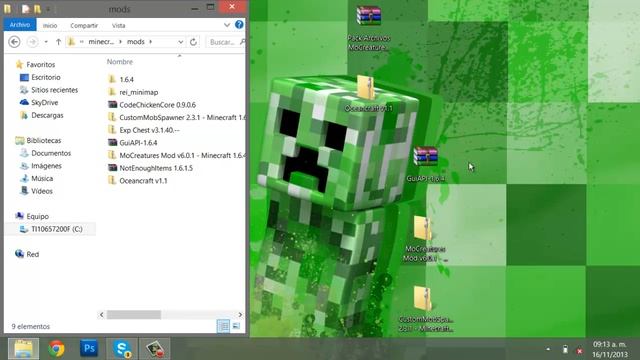This screenshot has width=640, height=360.
Task: Show hidden system tray icons
Action: [548, 350]
